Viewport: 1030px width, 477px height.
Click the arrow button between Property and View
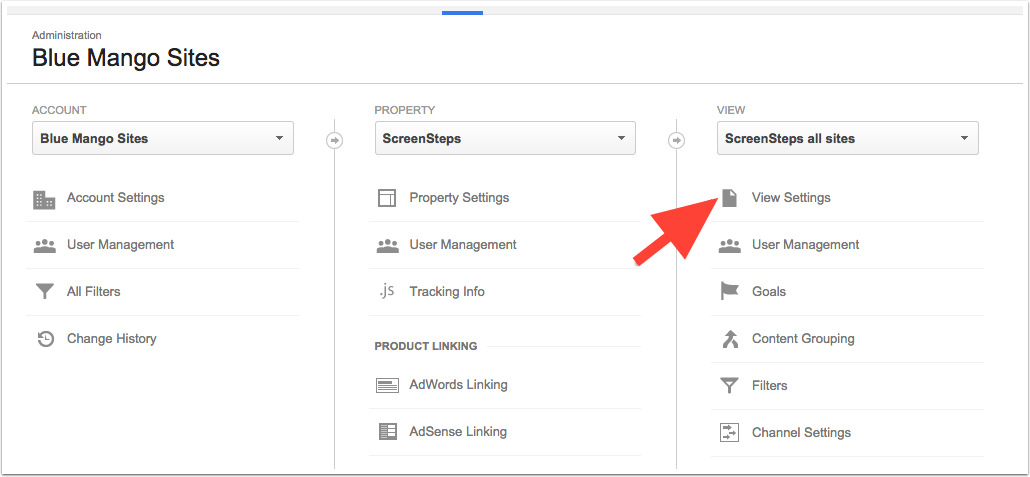(x=677, y=140)
